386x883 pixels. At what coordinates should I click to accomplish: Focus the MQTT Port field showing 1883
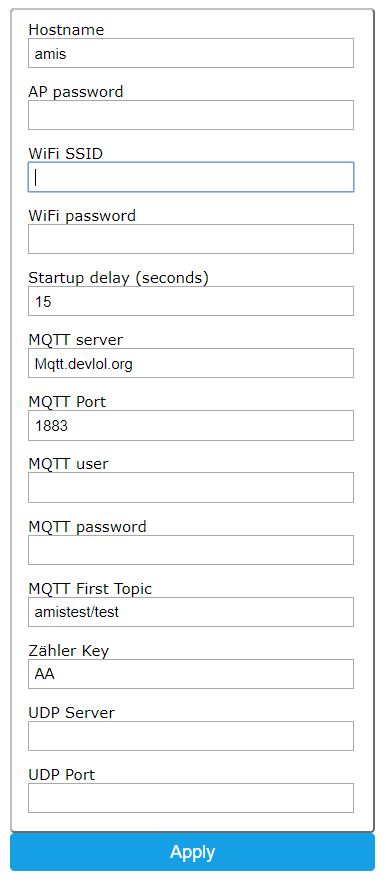pyautogui.click(x=191, y=426)
